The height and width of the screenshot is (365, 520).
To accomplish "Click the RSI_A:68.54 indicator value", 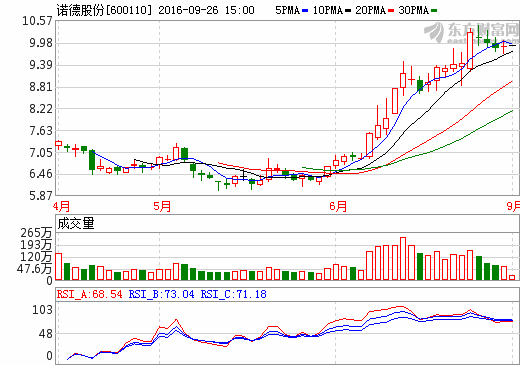I will pyautogui.click(x=90, y=294).
